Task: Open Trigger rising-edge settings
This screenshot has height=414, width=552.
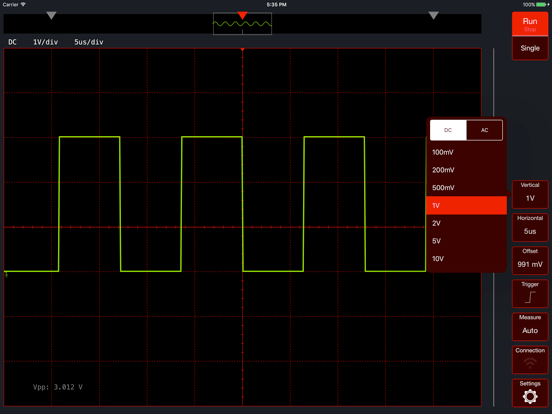Action: point(530,294)
